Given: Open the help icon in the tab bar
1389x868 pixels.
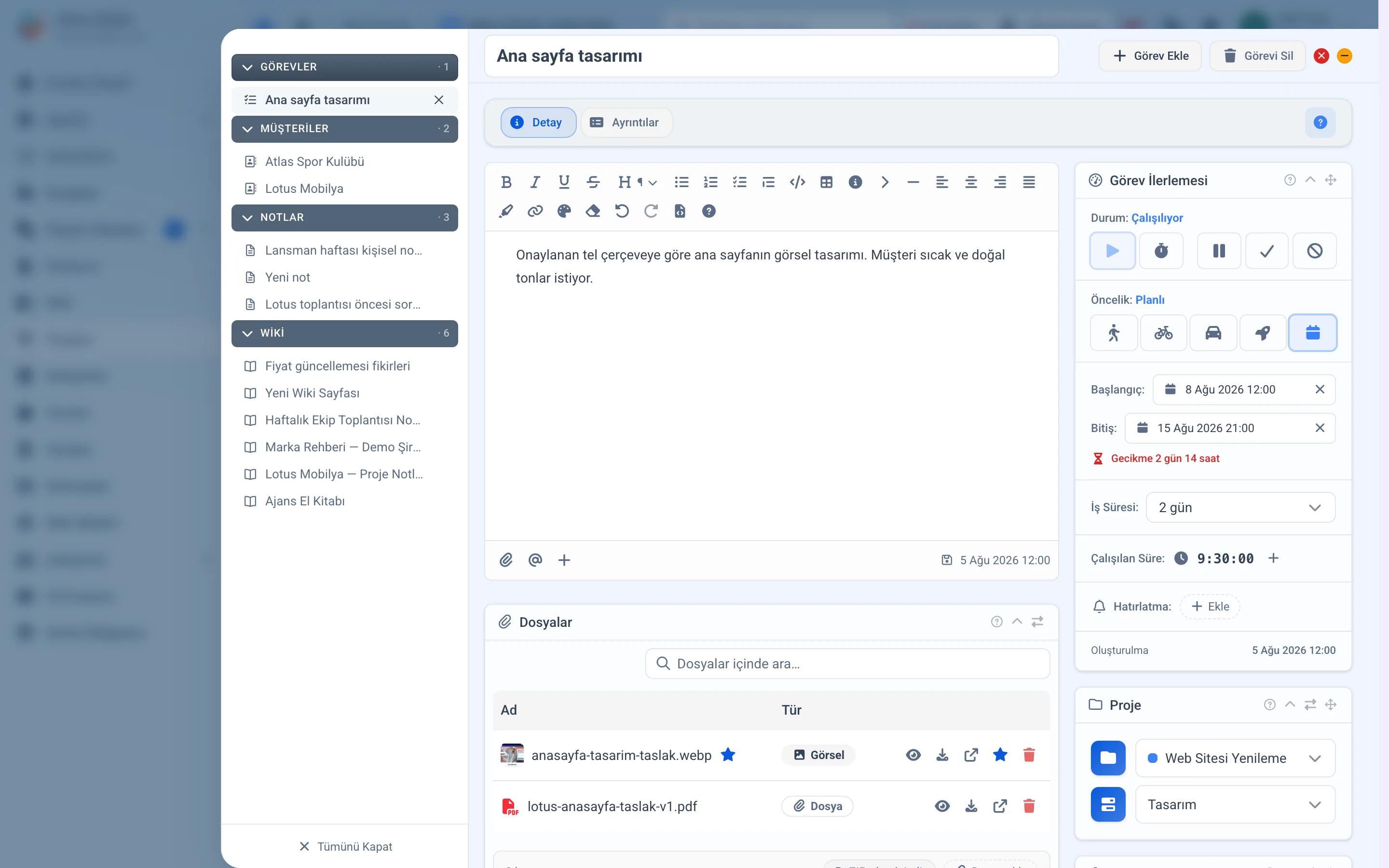Looking at the screenshot, I should [x=1320, y=122].
